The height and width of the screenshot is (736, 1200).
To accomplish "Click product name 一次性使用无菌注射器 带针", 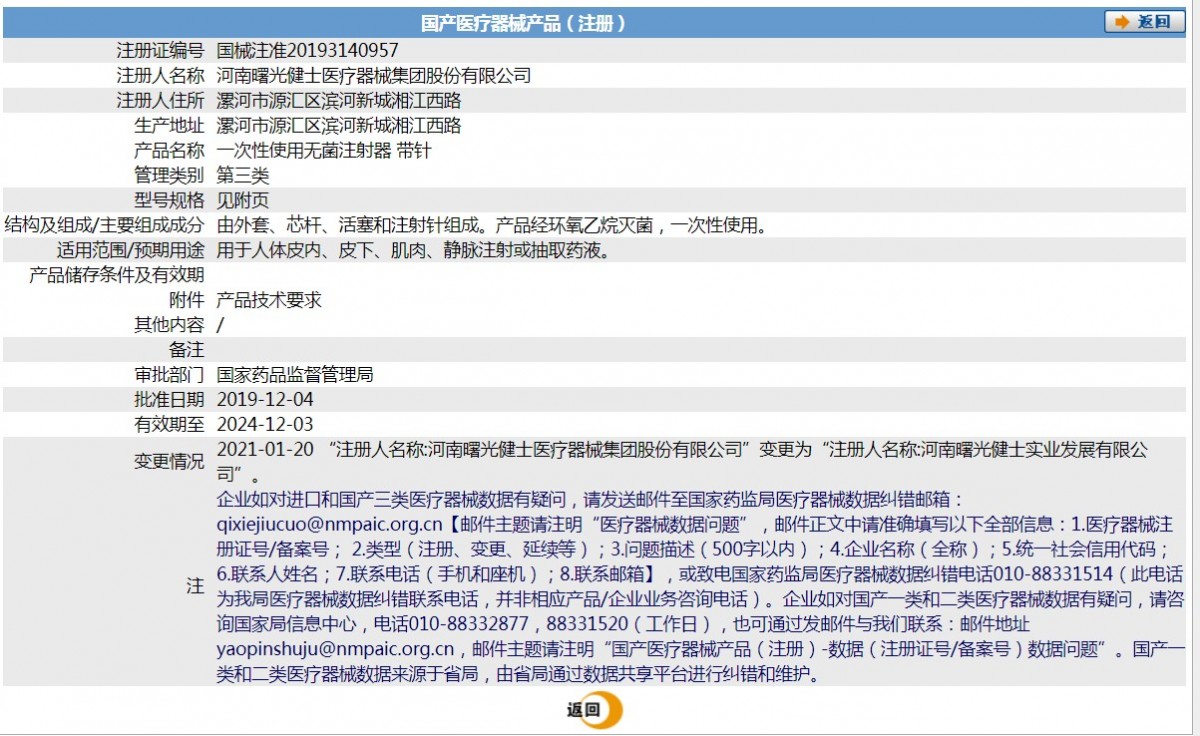I will pyautogui.click(x=324, y=150).
